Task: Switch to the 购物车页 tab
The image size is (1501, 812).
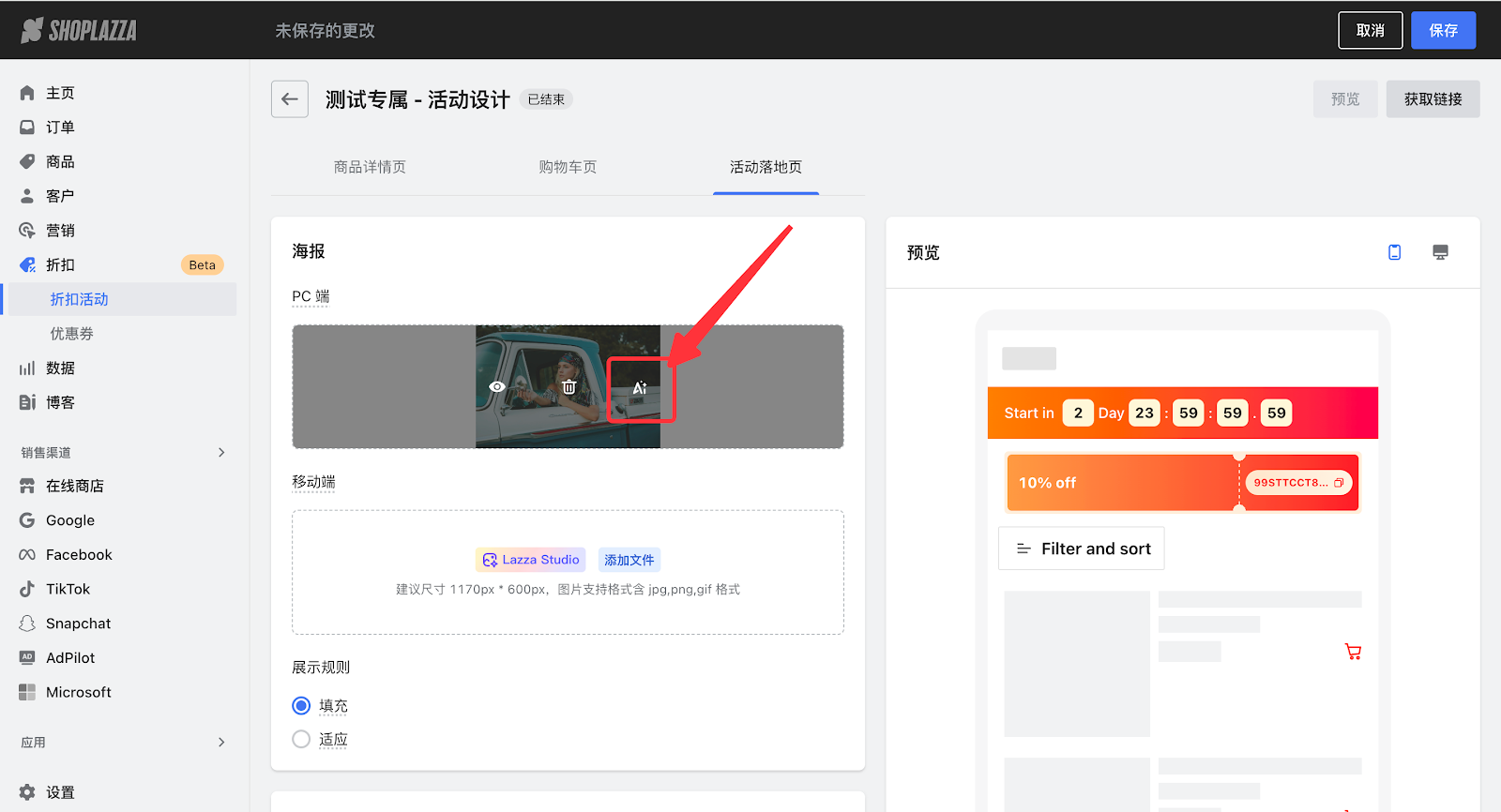Action: click(568, 167)
